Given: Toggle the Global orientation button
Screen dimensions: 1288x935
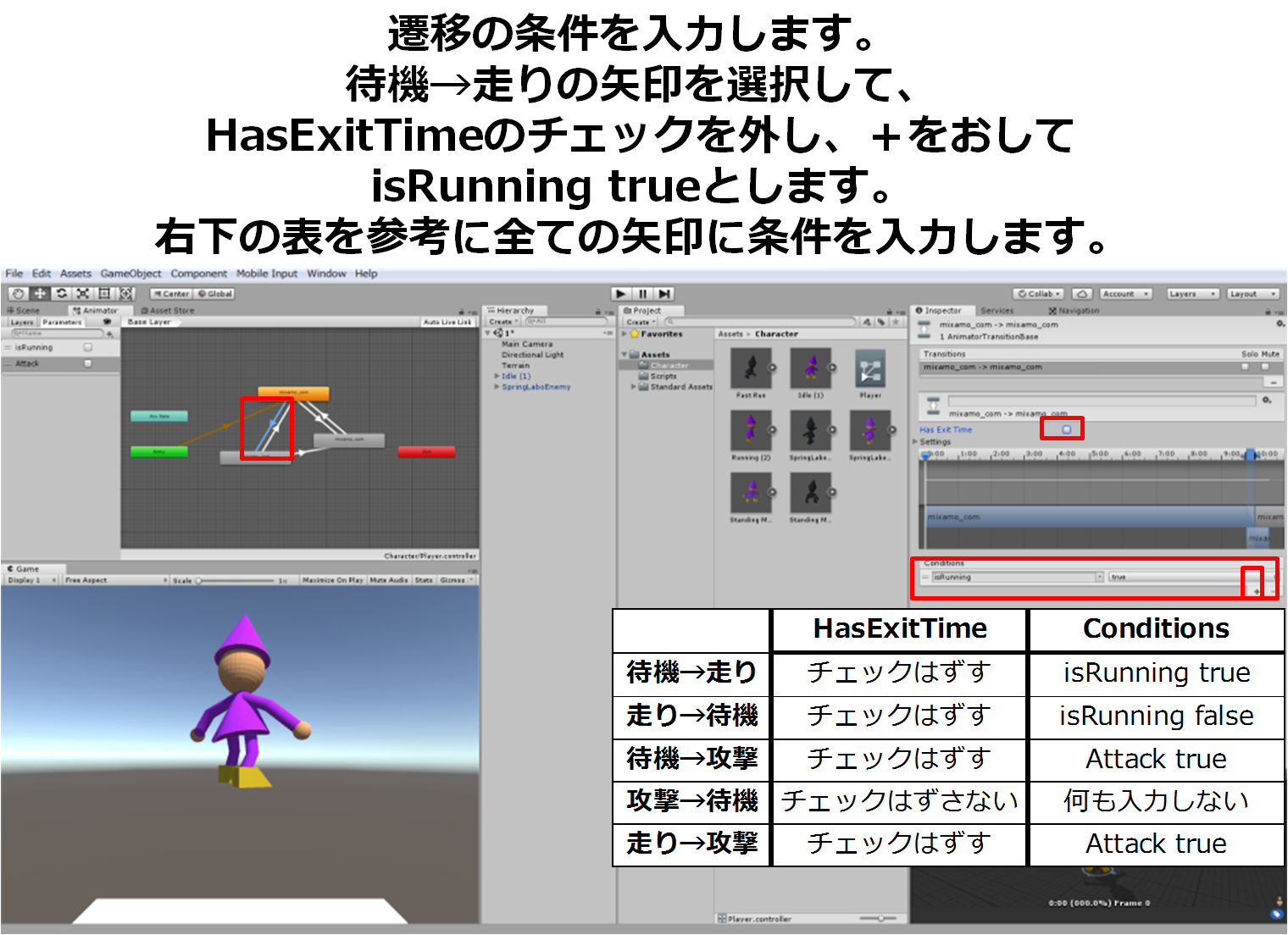Looking at the screenshot, I should 214,294.
